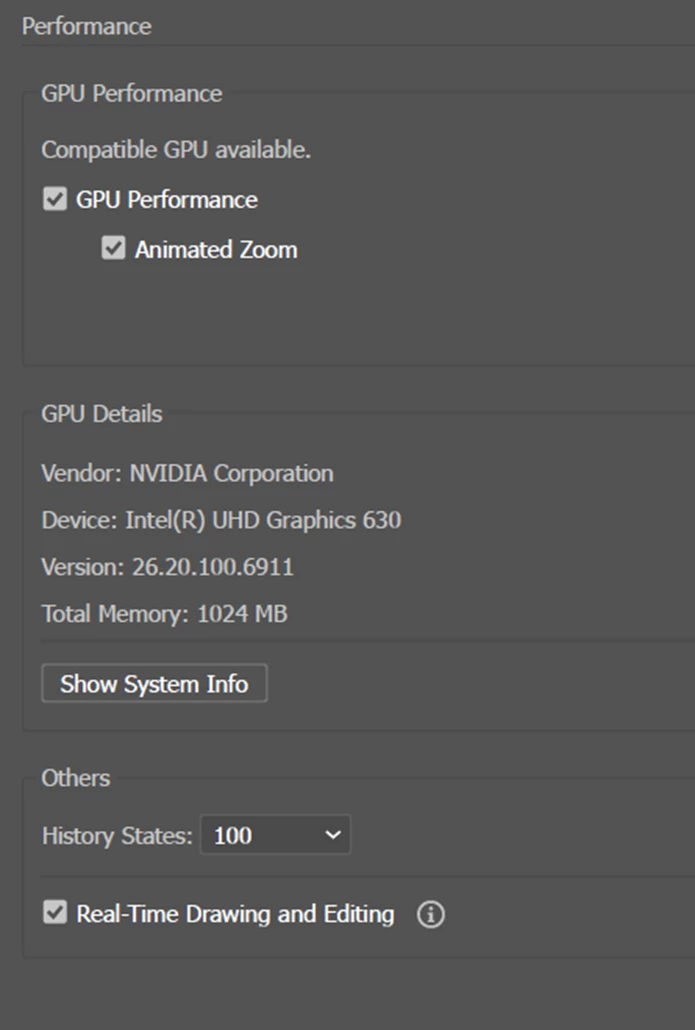Click the GPU Performance checkbox label text
Viewport: 695px width, 1030px height.
tap(167, 200)
